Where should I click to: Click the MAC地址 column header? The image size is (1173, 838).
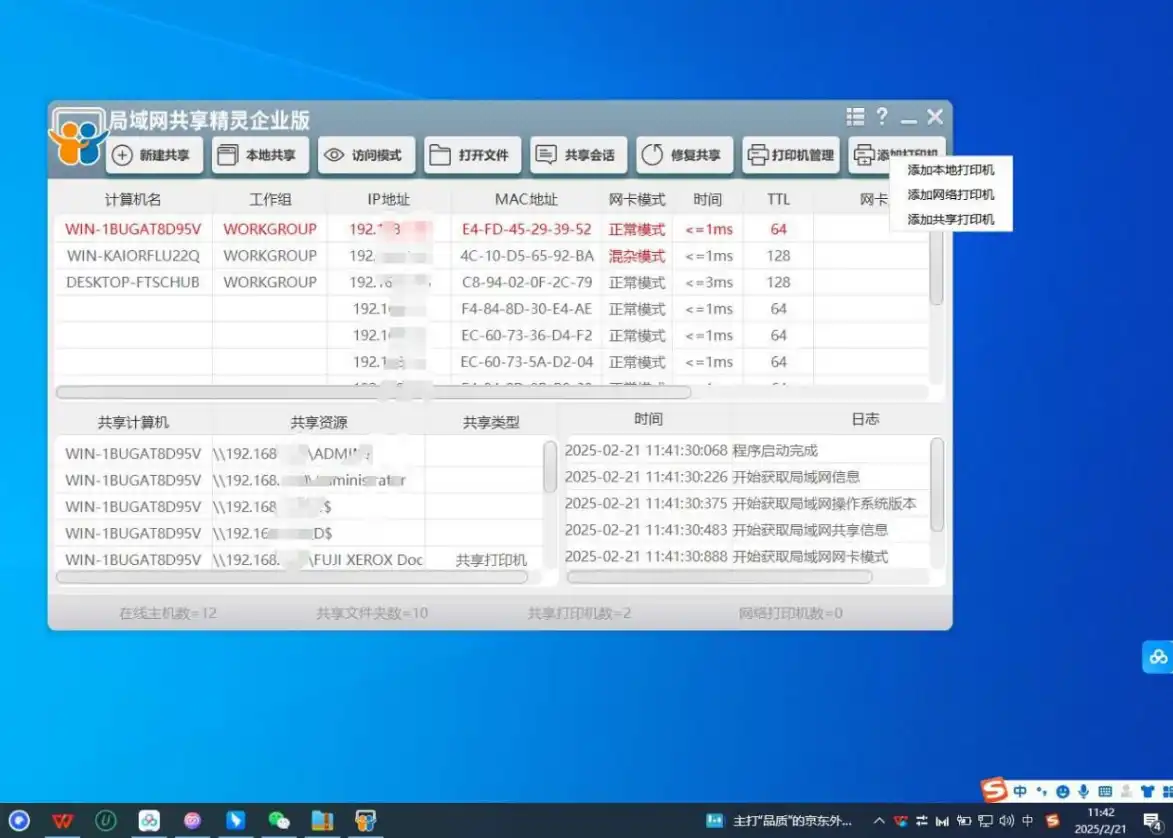[x=526, y=199]
